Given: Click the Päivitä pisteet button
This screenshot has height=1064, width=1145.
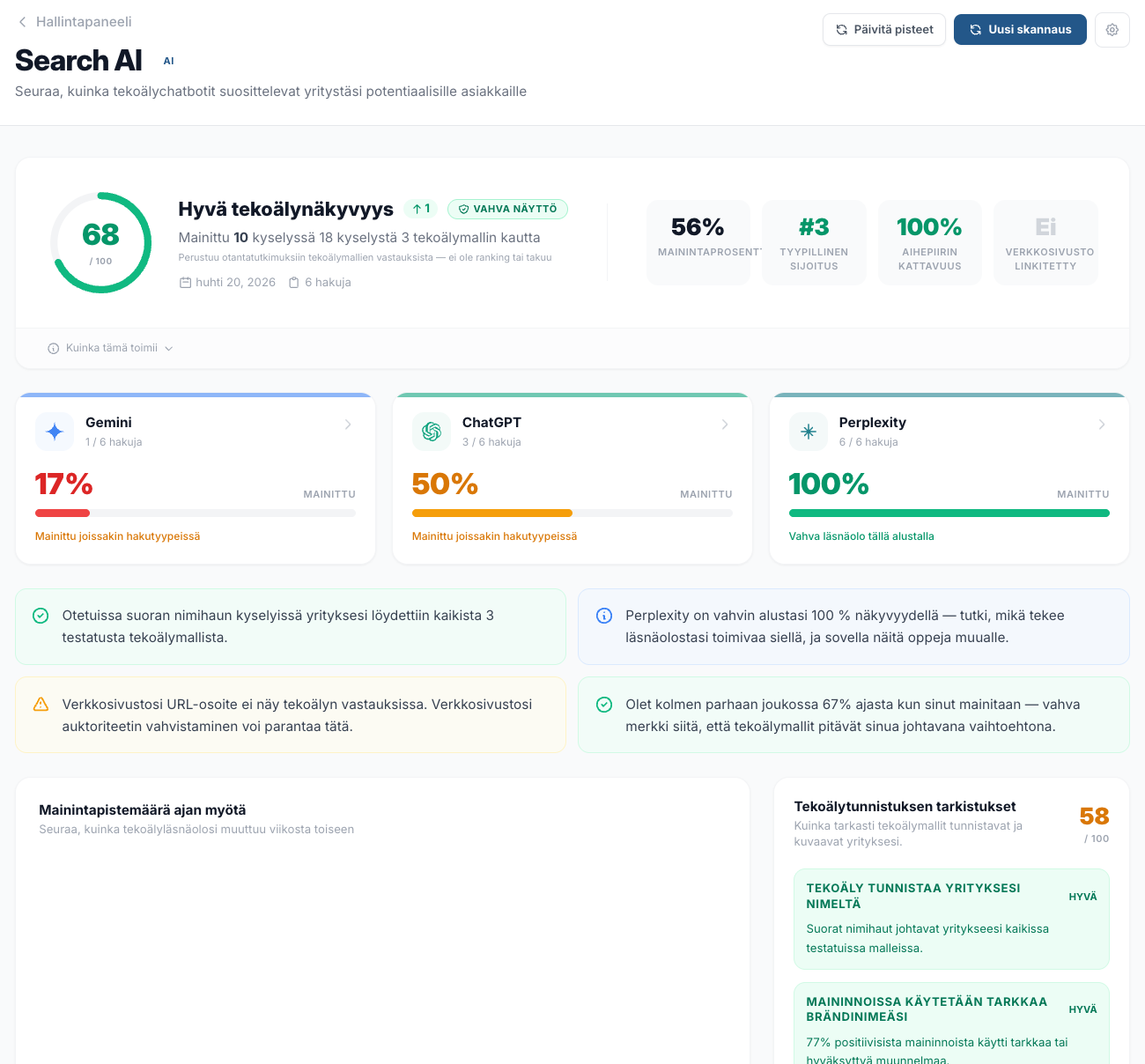Looking at the screenshot, I should coord(884,29).
